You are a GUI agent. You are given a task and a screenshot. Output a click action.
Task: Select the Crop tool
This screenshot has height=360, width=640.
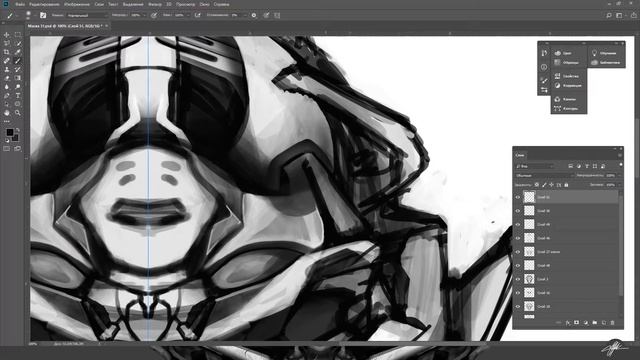tap(7, 52)
